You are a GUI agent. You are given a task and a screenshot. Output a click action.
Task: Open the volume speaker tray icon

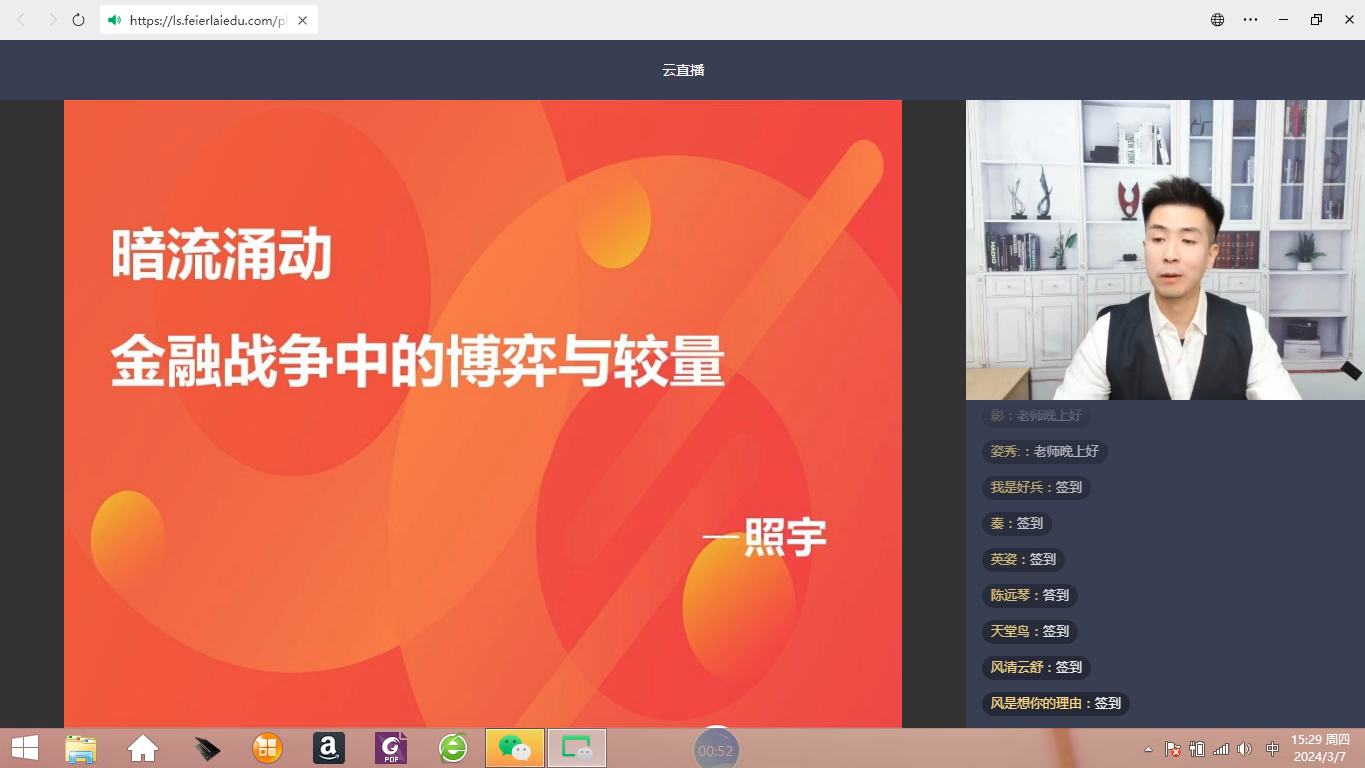(1244, 749)
